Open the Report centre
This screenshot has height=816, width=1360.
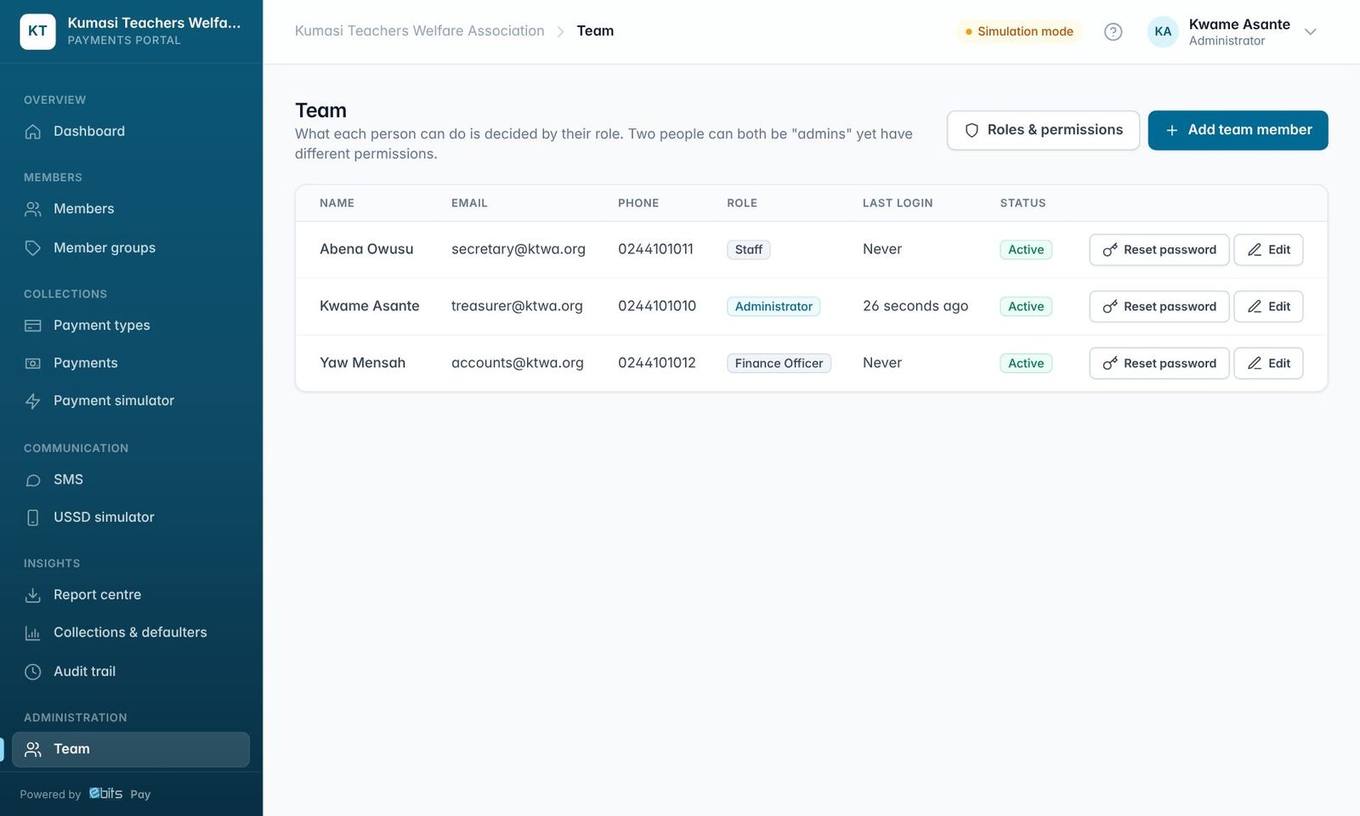[x=131, y=595]
